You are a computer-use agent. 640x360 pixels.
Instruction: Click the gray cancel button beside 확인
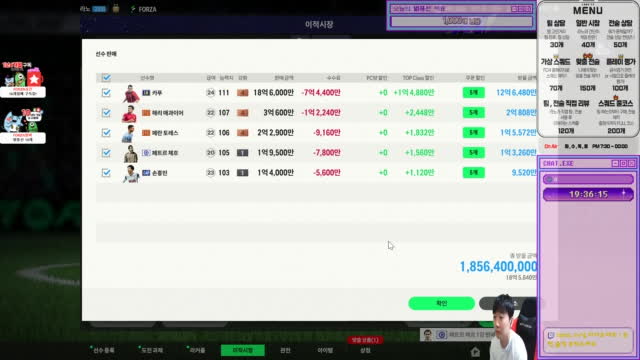click(x=508, y=303)
